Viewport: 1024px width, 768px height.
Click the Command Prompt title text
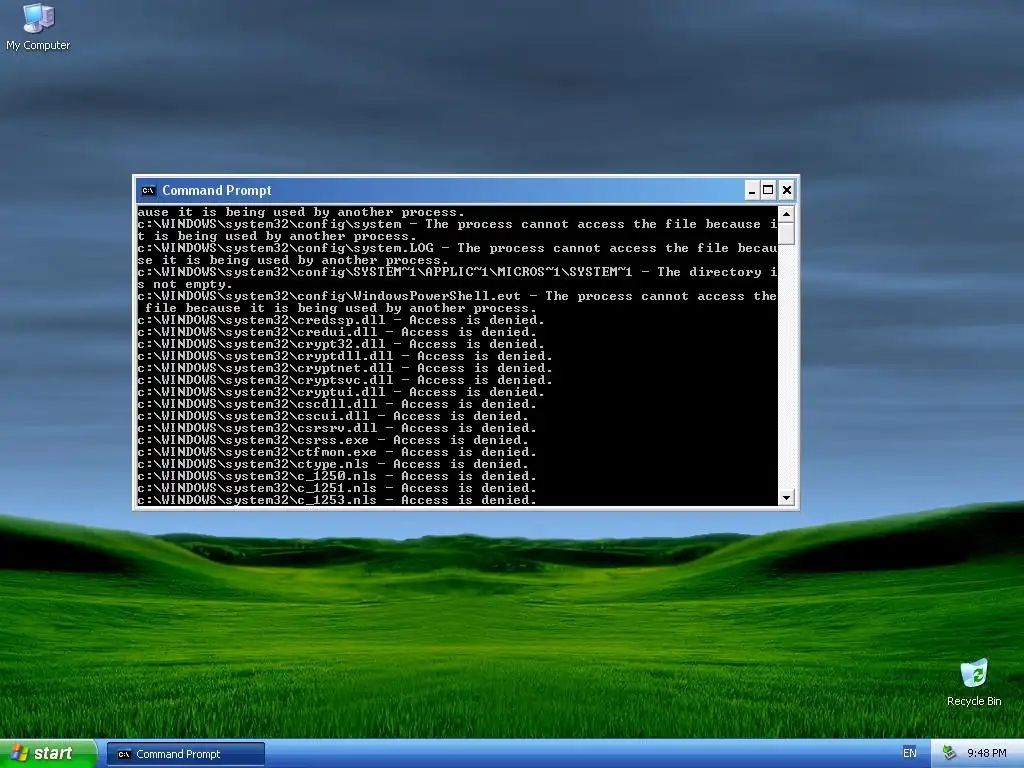click(217, 191)
